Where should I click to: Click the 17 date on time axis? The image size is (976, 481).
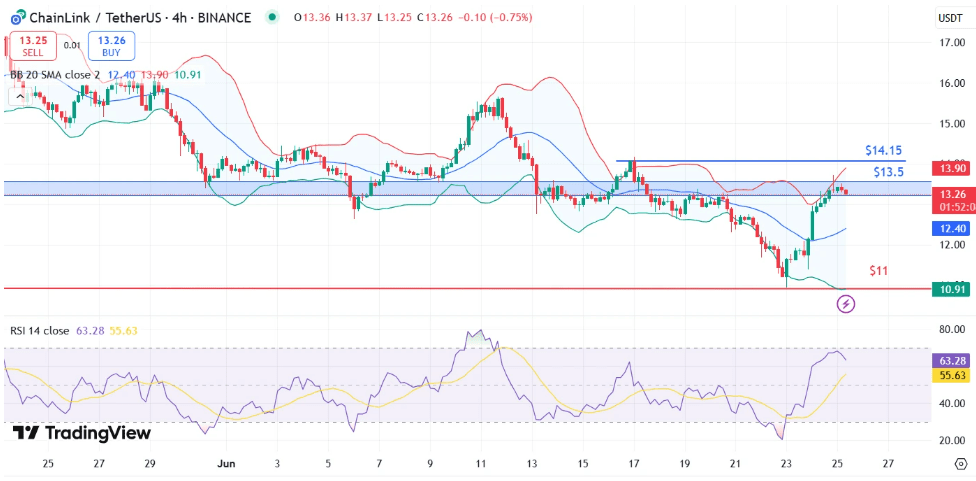(634, 464)
